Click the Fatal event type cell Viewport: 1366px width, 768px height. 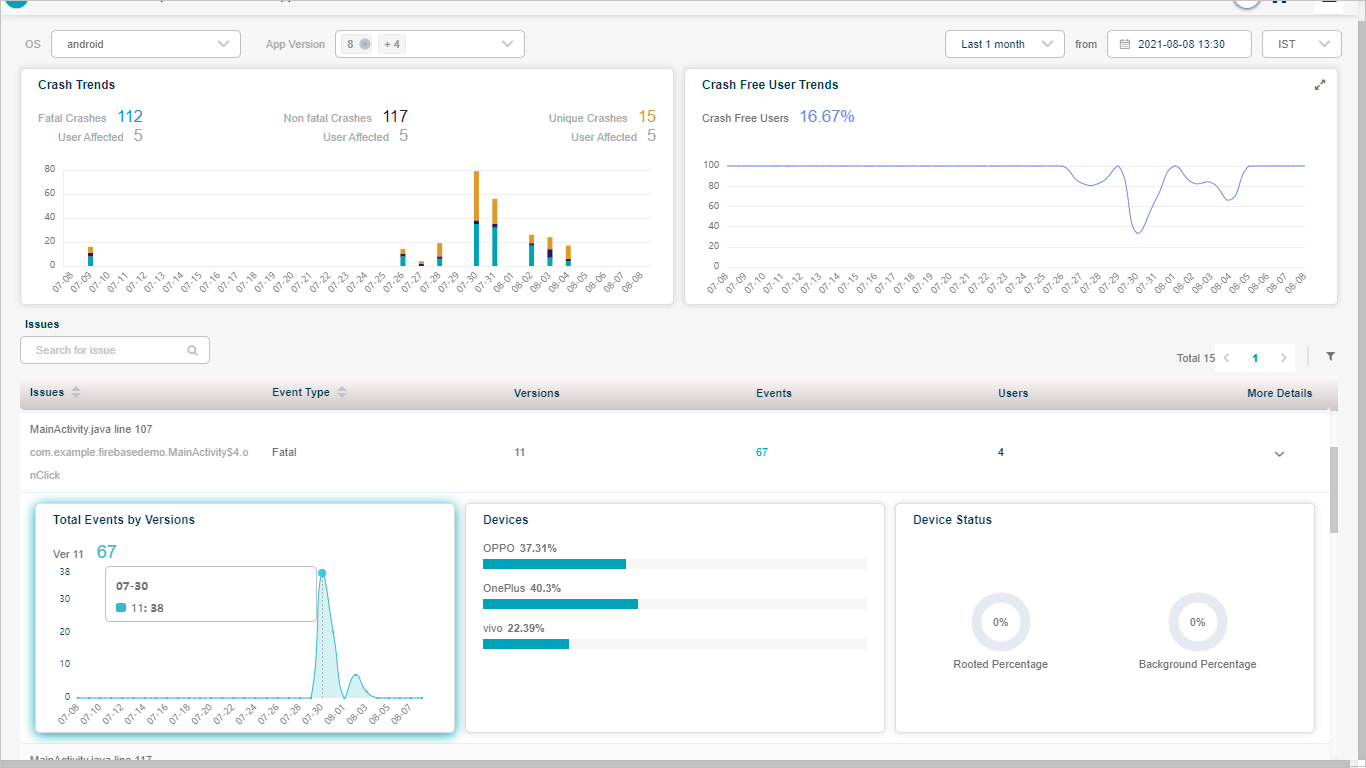[284, 452]
